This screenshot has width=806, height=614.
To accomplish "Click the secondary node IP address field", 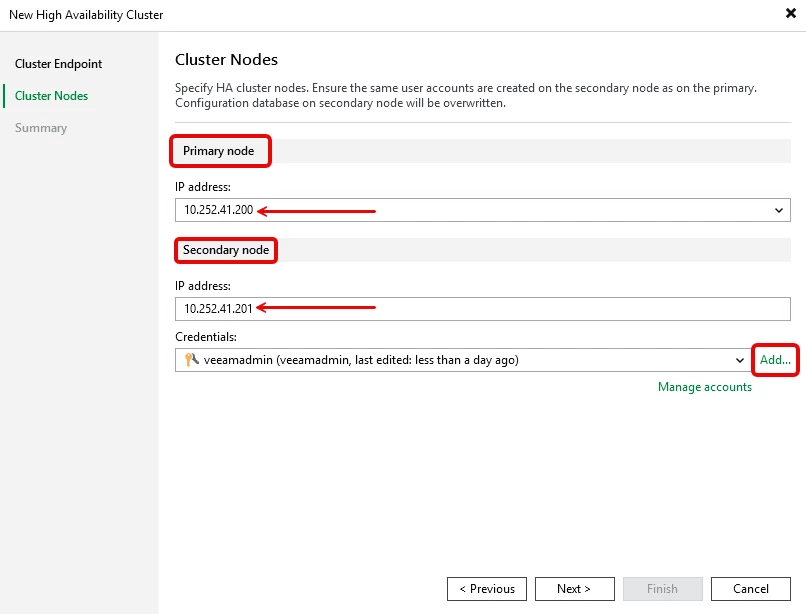I will pyautogui.click(x=482, y=308).
